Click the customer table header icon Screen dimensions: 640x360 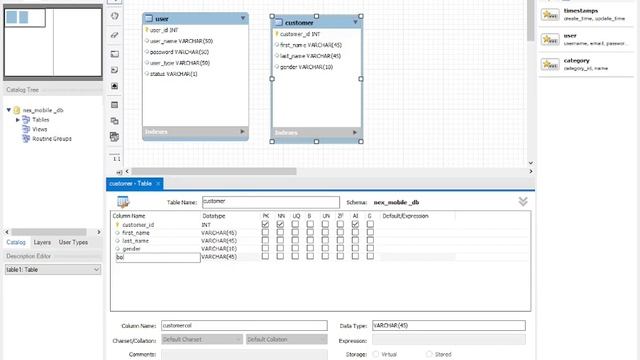[x=279, y=22]
